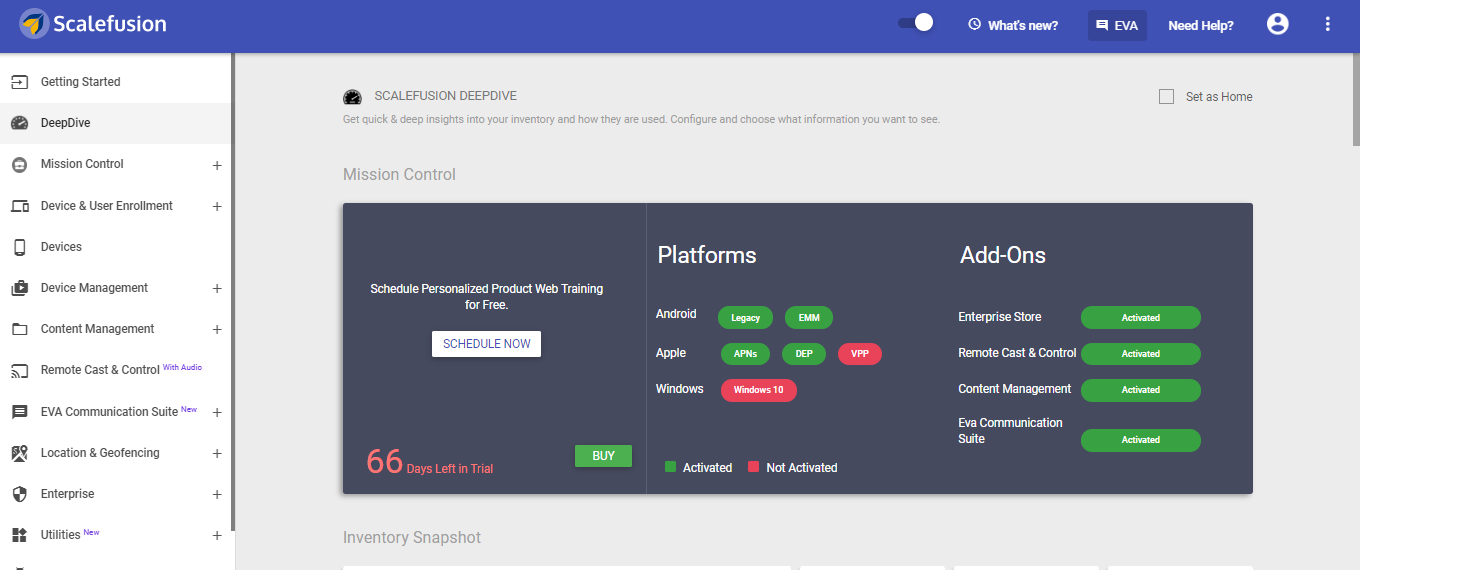1480x570 pixels.
Task: Expand Enterprise plus sign
Action: pyautogui.click(x=217, y=494)
